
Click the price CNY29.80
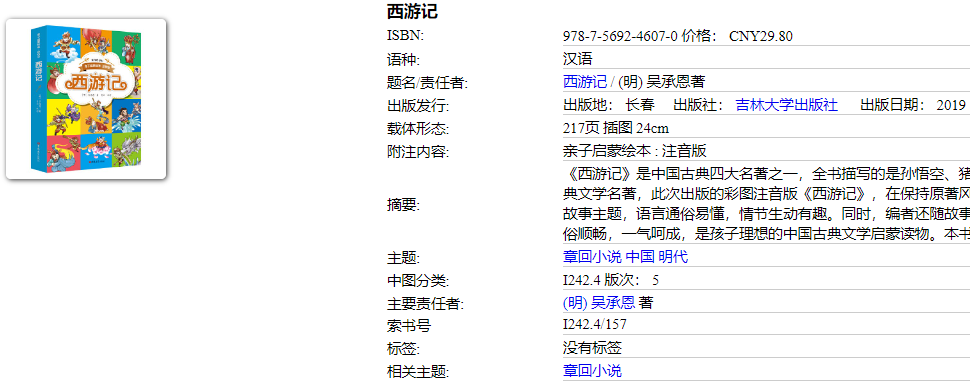tap(761, 36)
